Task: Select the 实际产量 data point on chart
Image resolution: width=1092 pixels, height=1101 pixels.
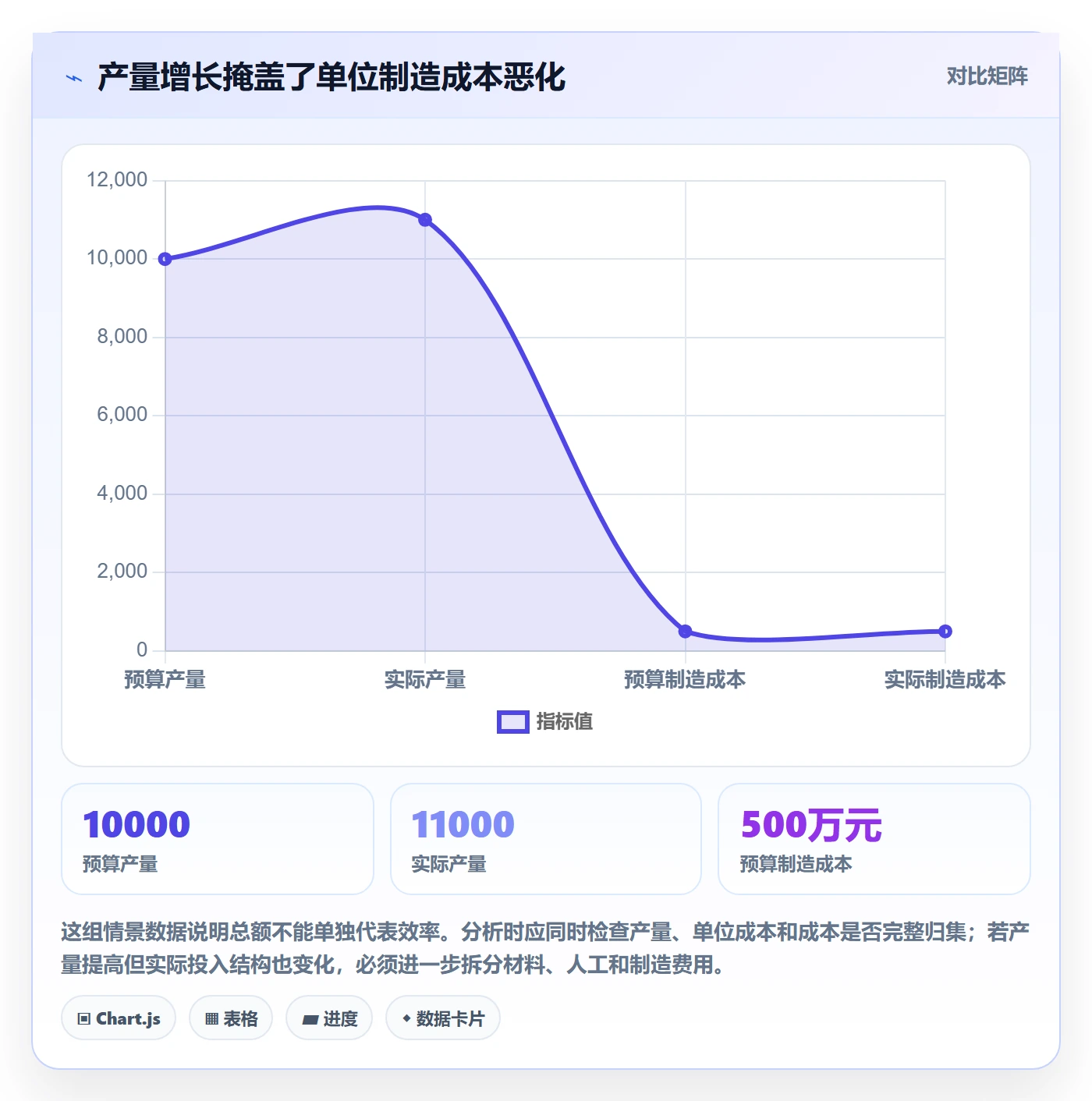Action: click(425, 220)
